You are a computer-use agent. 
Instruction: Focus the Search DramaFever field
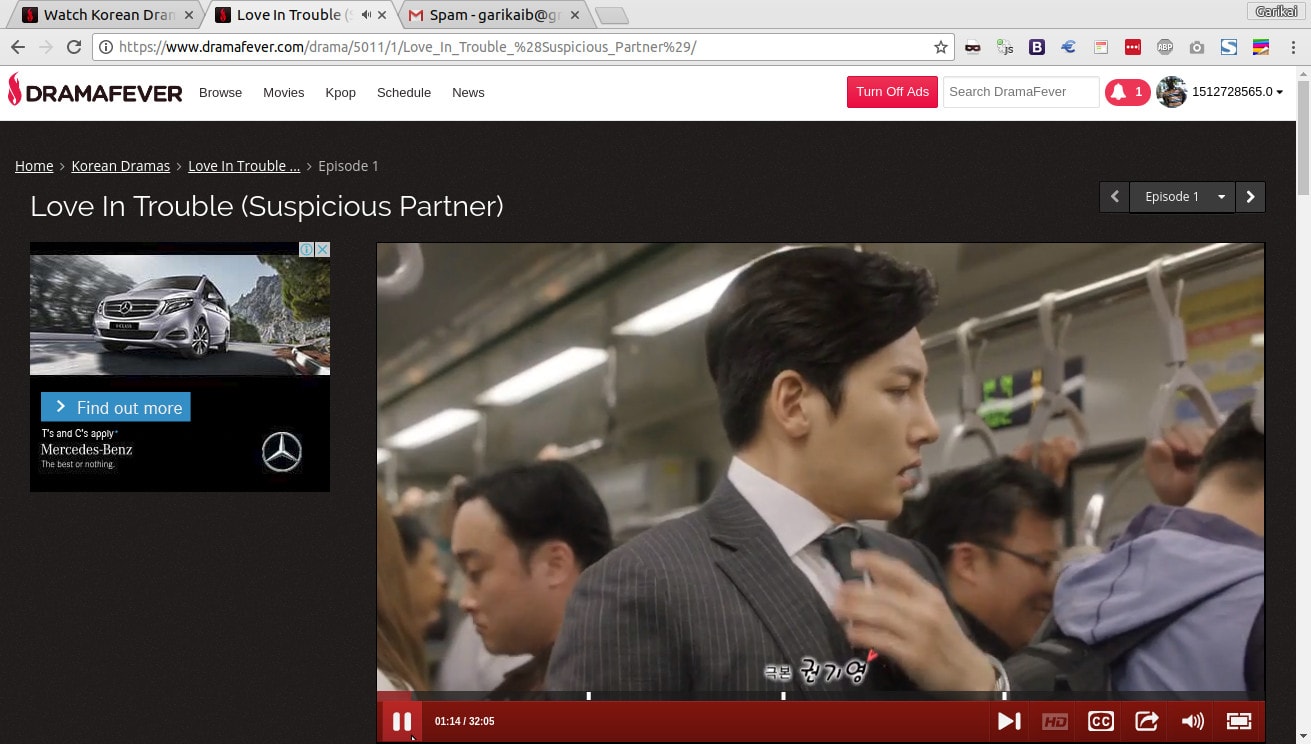tap(1021, 92)
